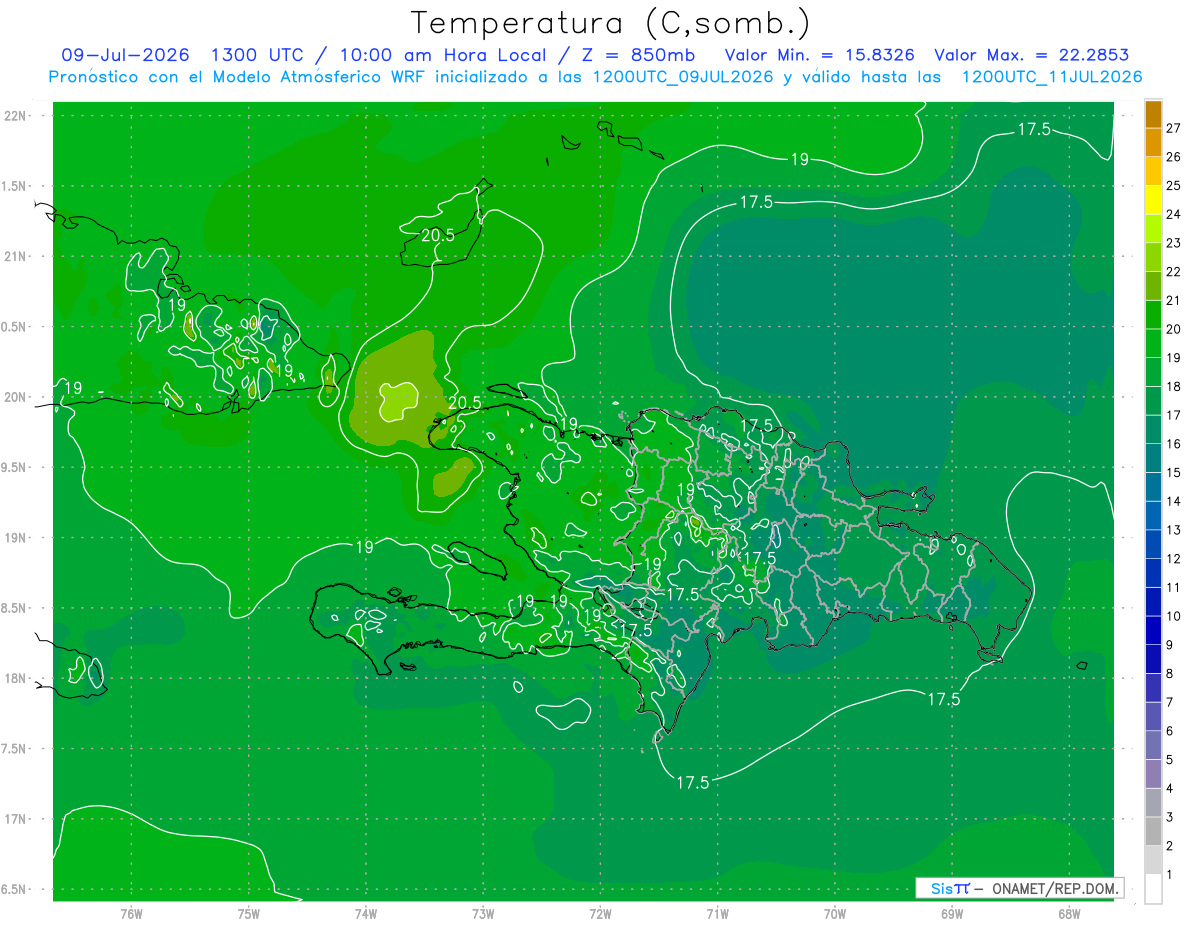
Task: Click the "18N" latitude label
Action: tap(16, 678)
